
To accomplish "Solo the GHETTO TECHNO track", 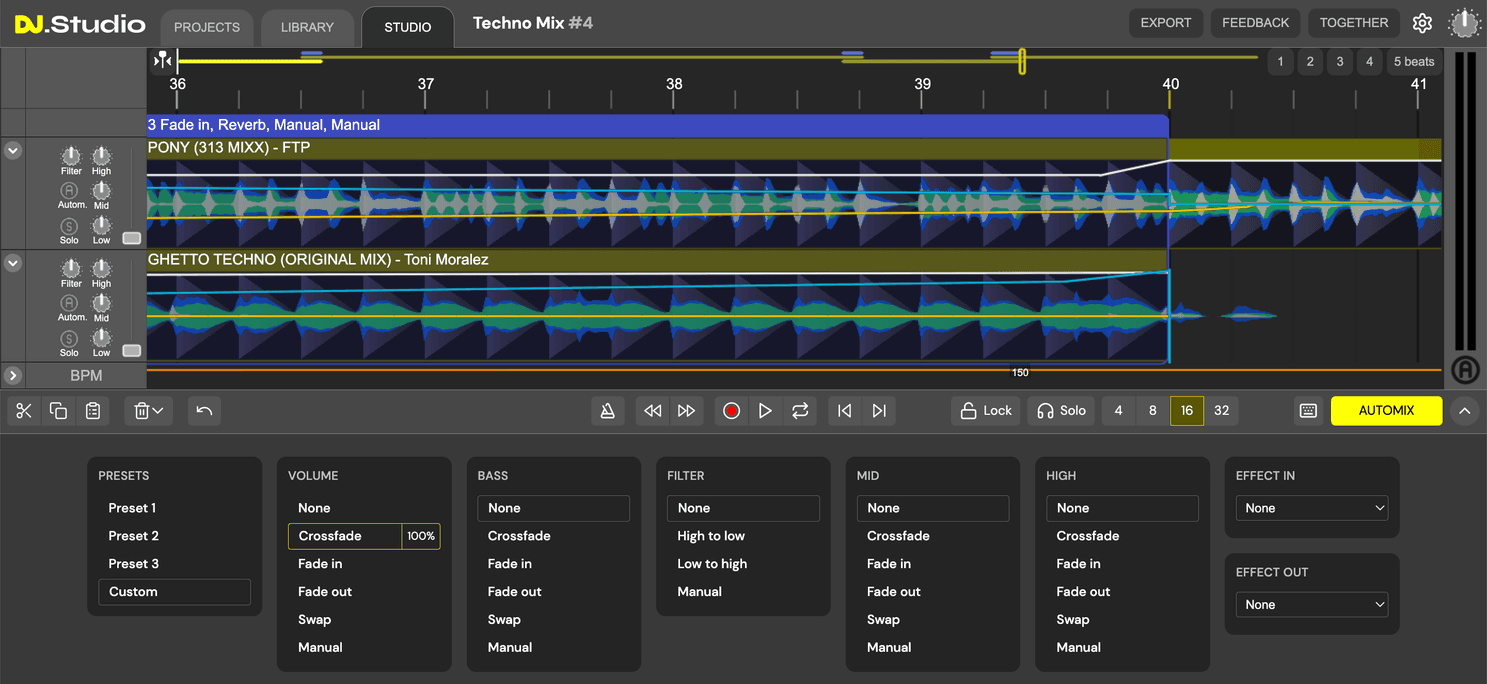I will click(69, 338).
